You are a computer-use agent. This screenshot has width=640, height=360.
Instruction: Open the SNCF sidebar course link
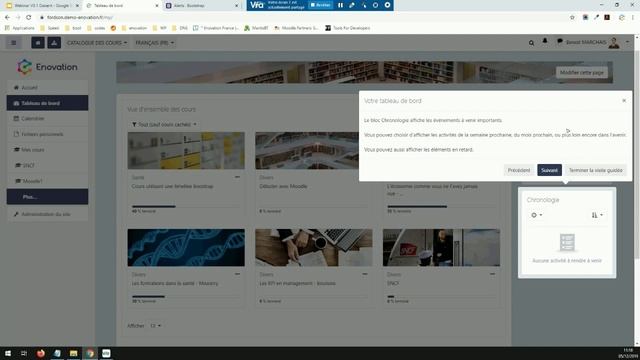pyautogui.click(x=47, y=165)
